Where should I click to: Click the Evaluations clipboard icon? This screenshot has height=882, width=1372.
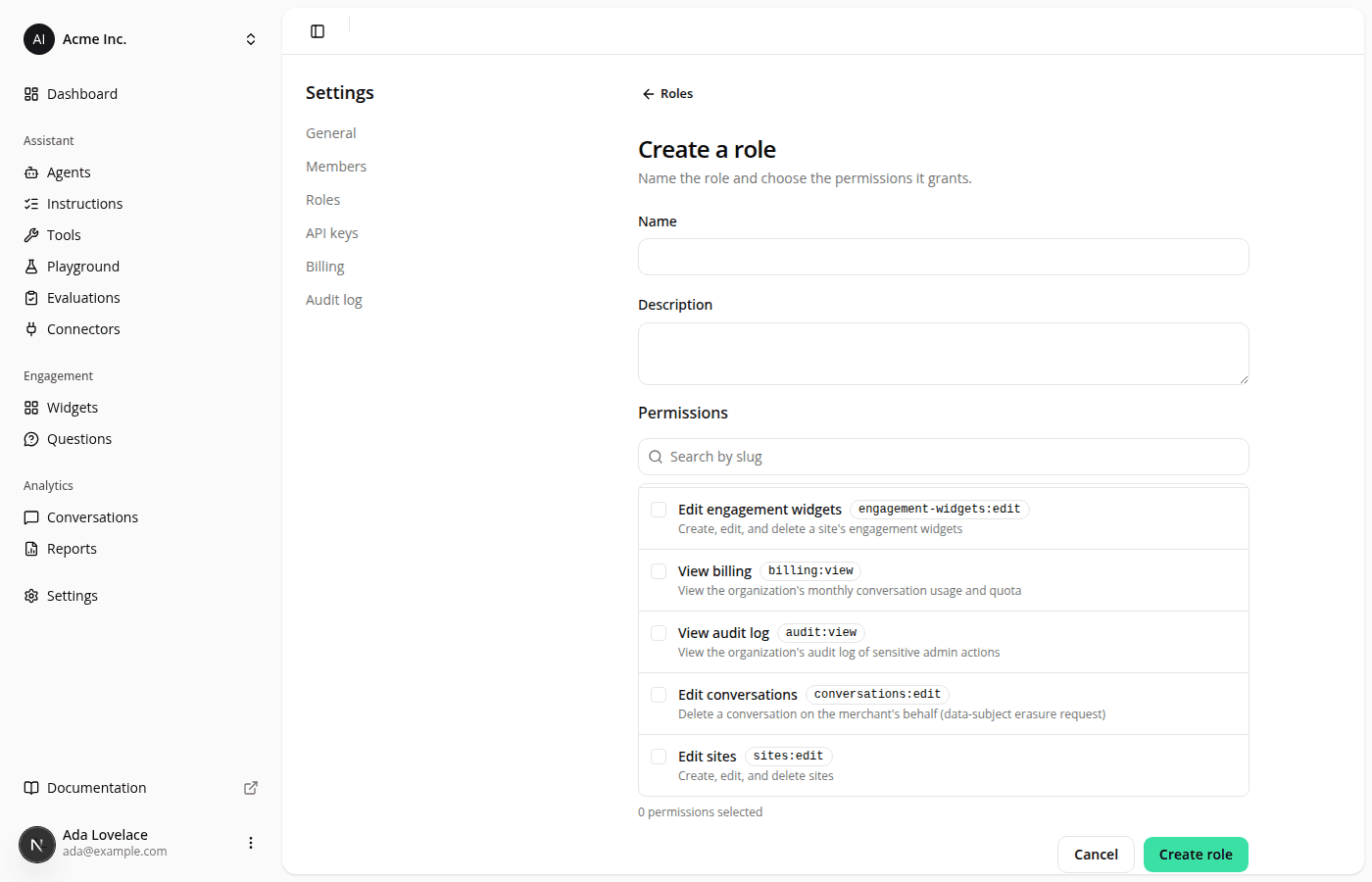pyautogui.click(x=31, y=298)
